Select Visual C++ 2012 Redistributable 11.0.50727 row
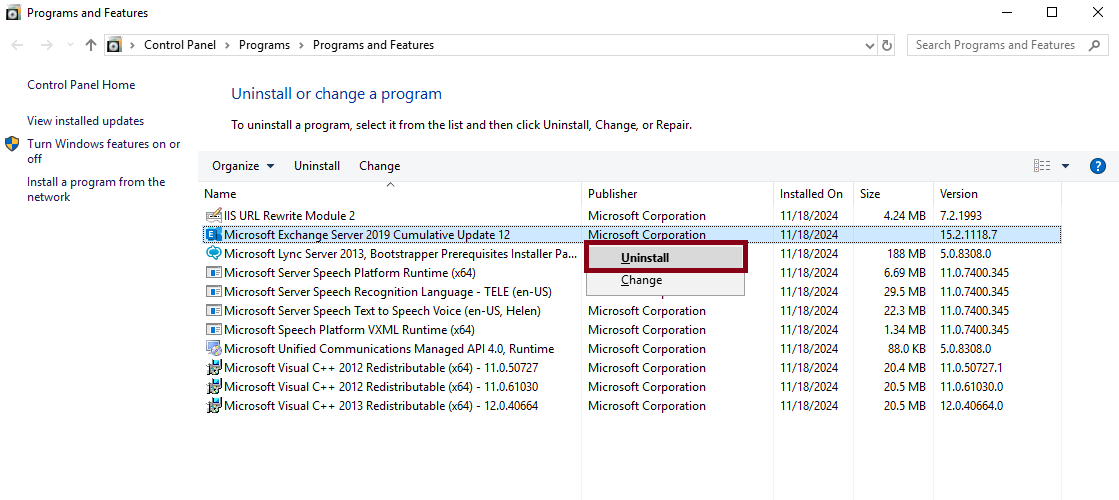This screenshot has height=500, width=1119. [631, 368]
